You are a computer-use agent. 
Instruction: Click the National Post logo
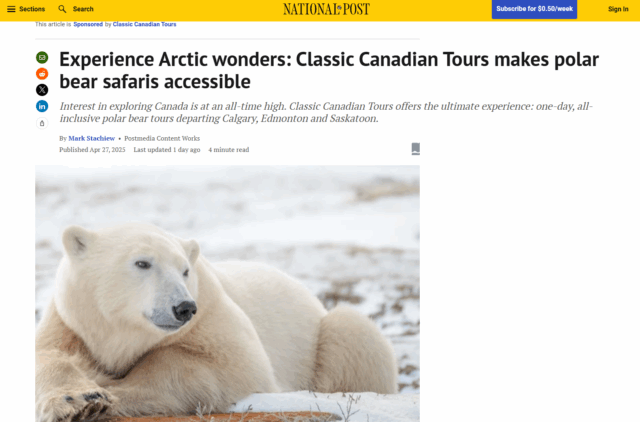click(327, 9)
